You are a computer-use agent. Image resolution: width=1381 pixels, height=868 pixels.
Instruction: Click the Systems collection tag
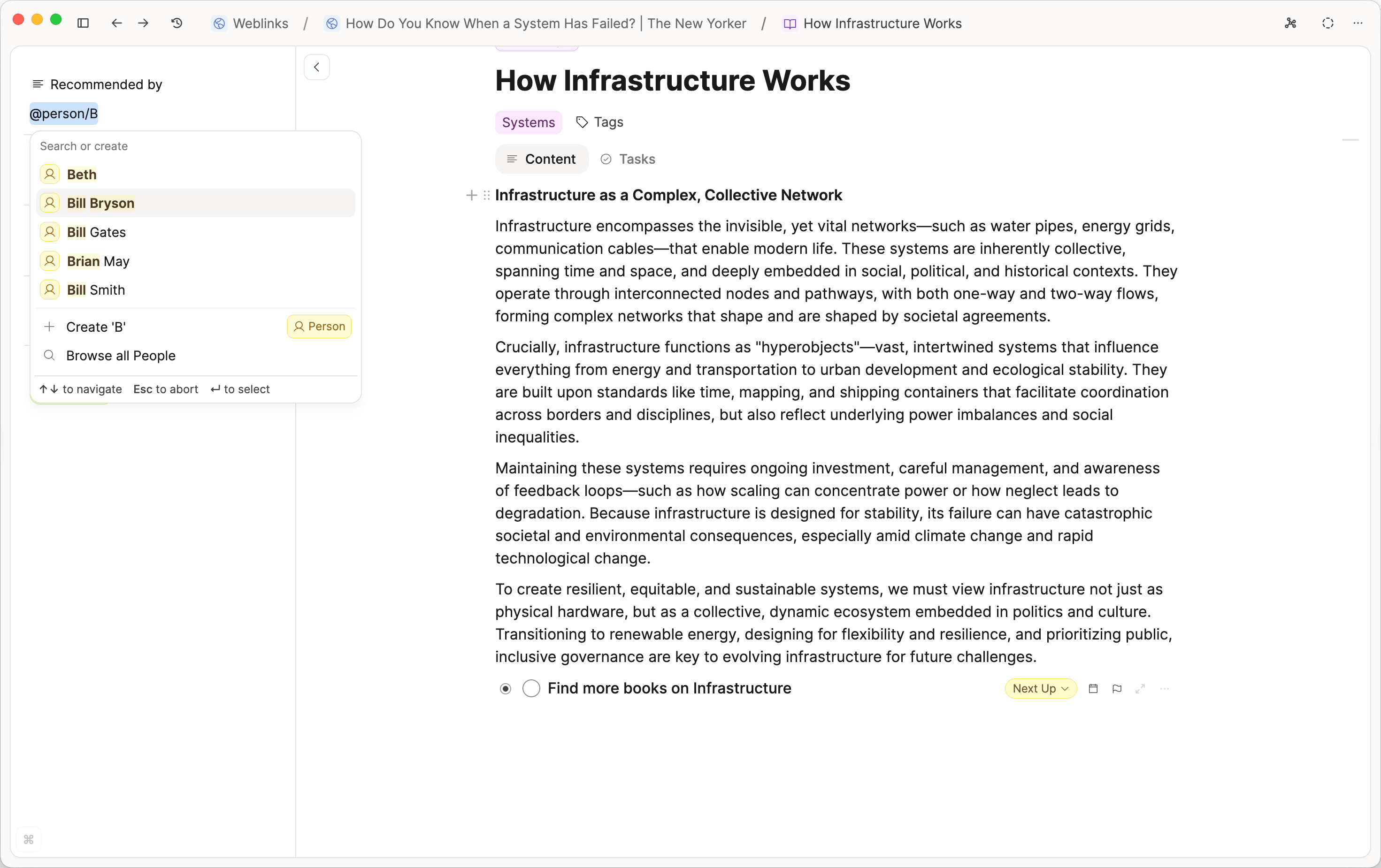point(528,122)
